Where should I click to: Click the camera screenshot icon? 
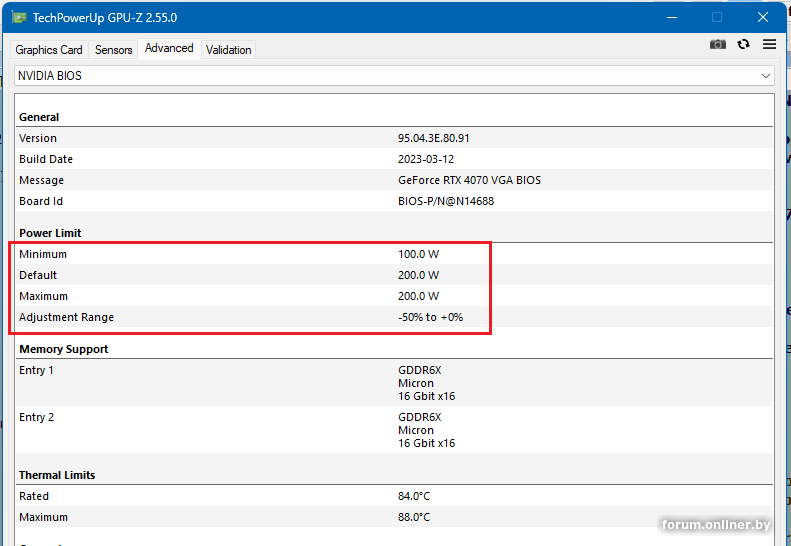717,44
